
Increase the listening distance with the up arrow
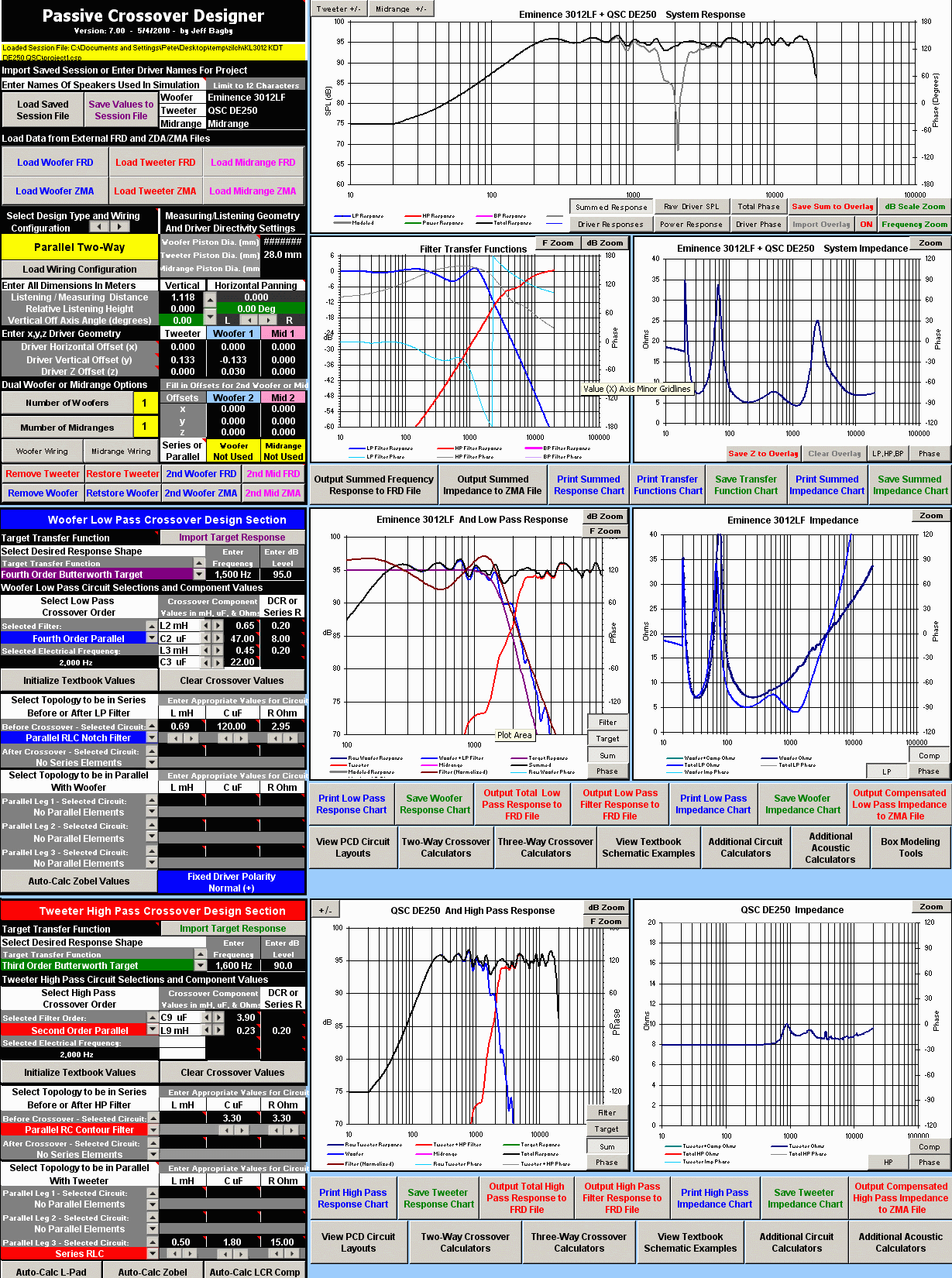tap(209, 300)
